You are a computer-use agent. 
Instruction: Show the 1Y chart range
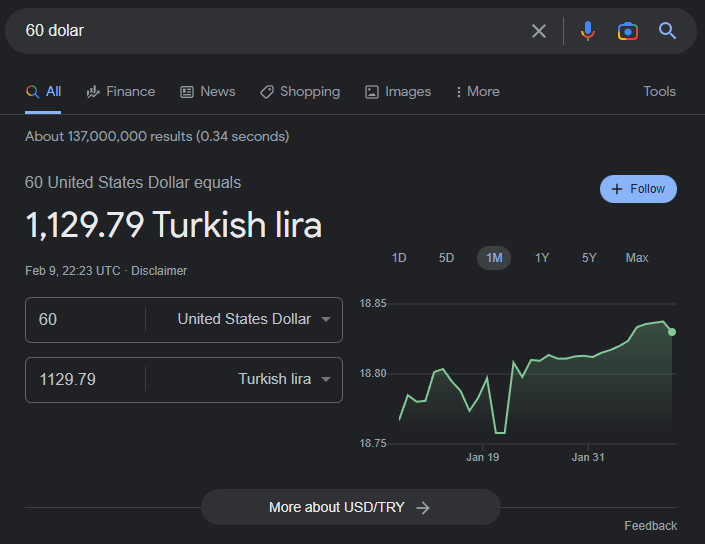[542, 258]
